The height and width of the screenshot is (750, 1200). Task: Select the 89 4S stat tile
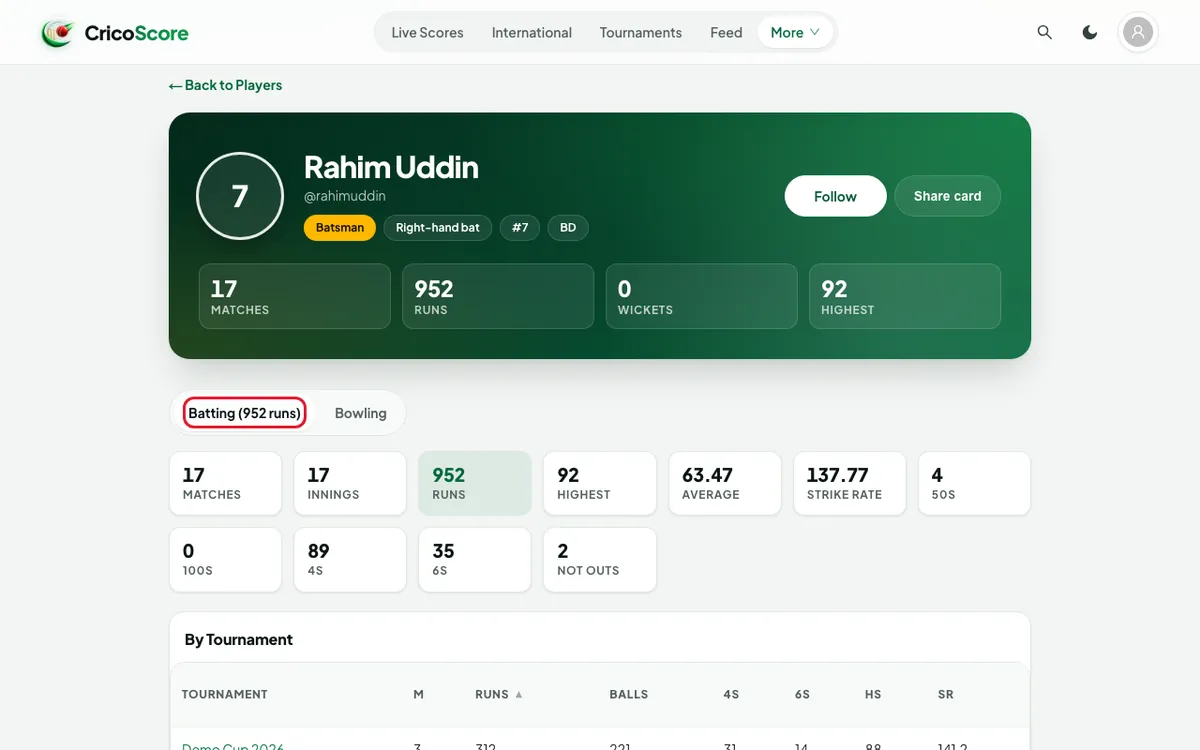[350, 560]
